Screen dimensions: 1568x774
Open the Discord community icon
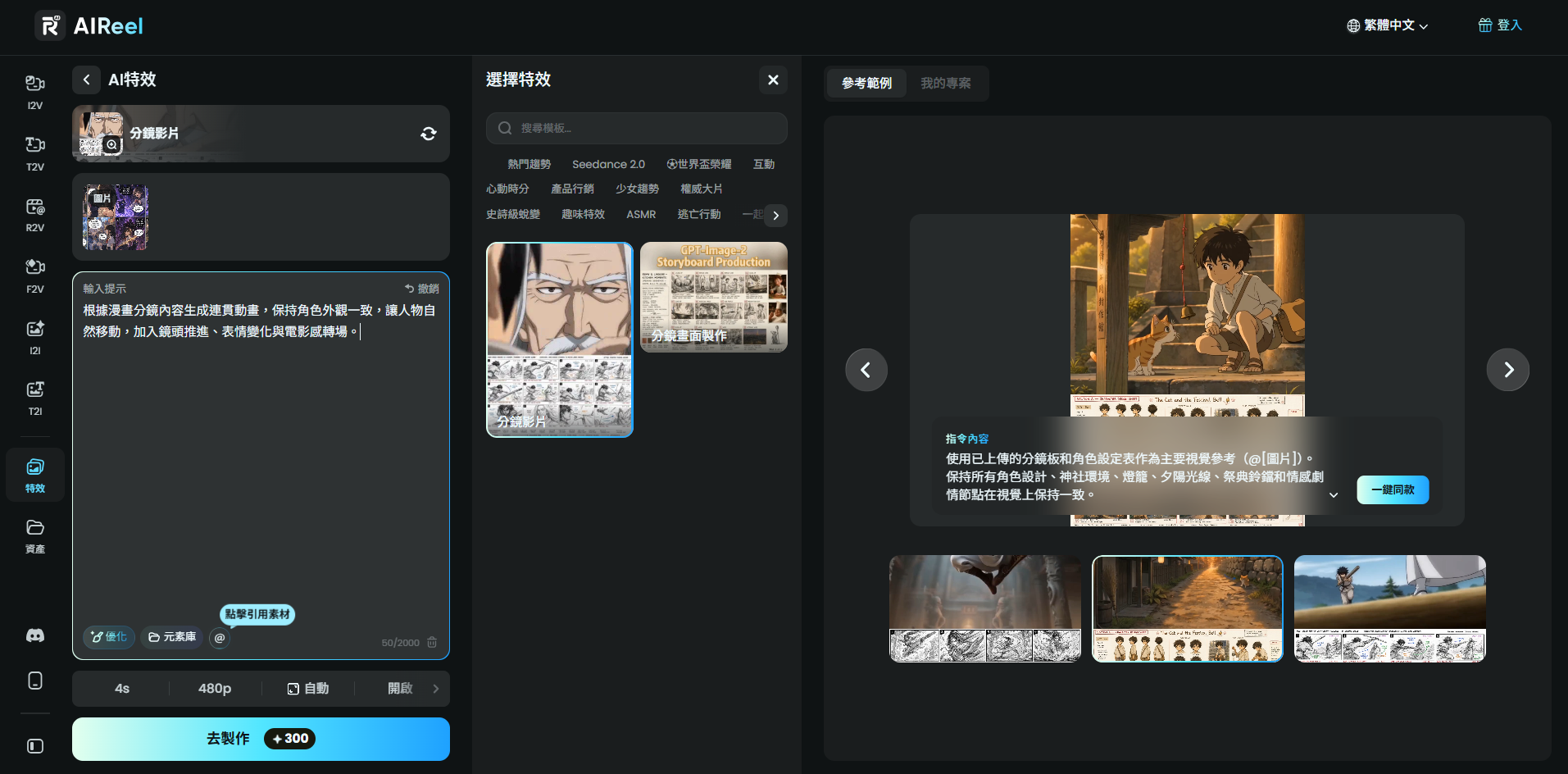[35, 635]
